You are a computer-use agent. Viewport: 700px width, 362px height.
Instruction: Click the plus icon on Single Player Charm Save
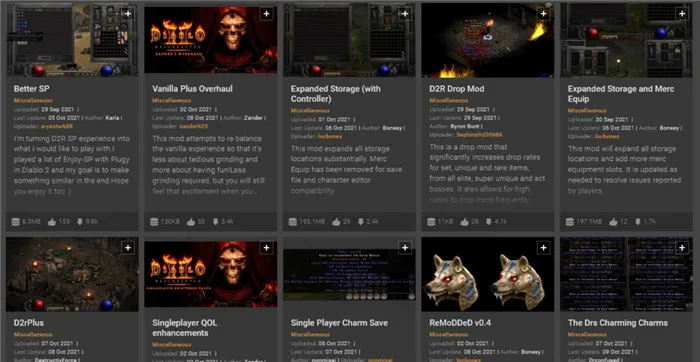(405, 248)
